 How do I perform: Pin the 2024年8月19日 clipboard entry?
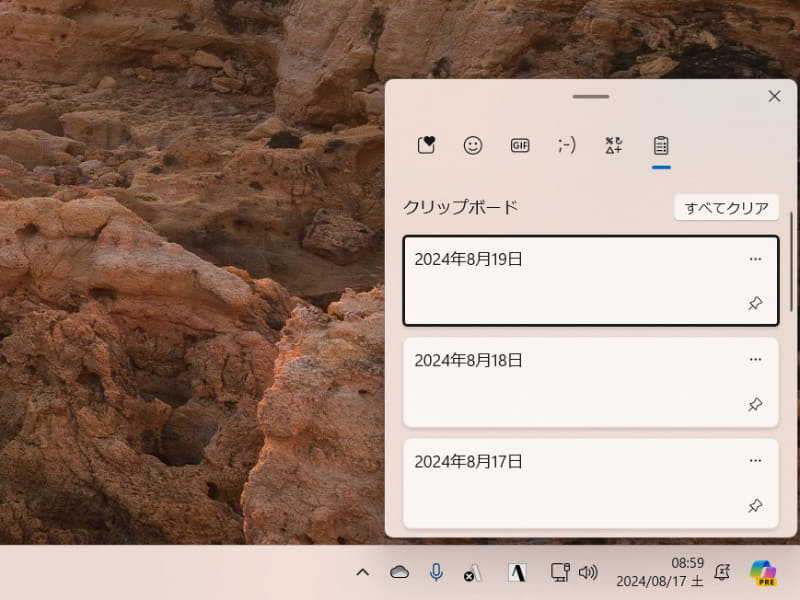coord(756,304)
